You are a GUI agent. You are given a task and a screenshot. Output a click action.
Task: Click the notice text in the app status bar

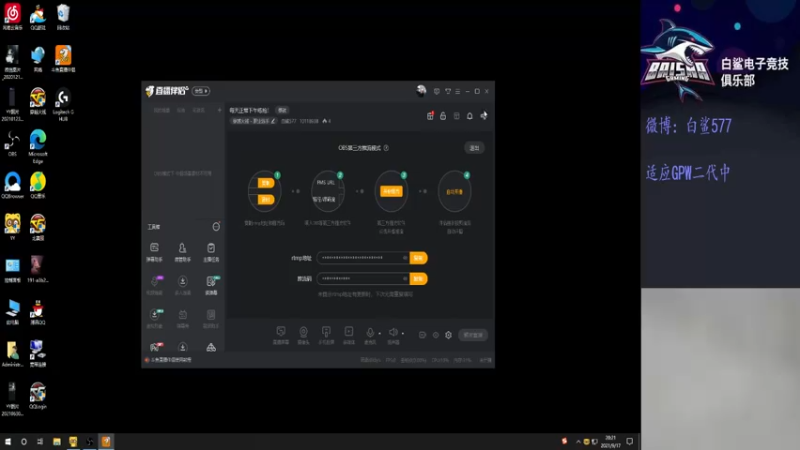point(171,360)
